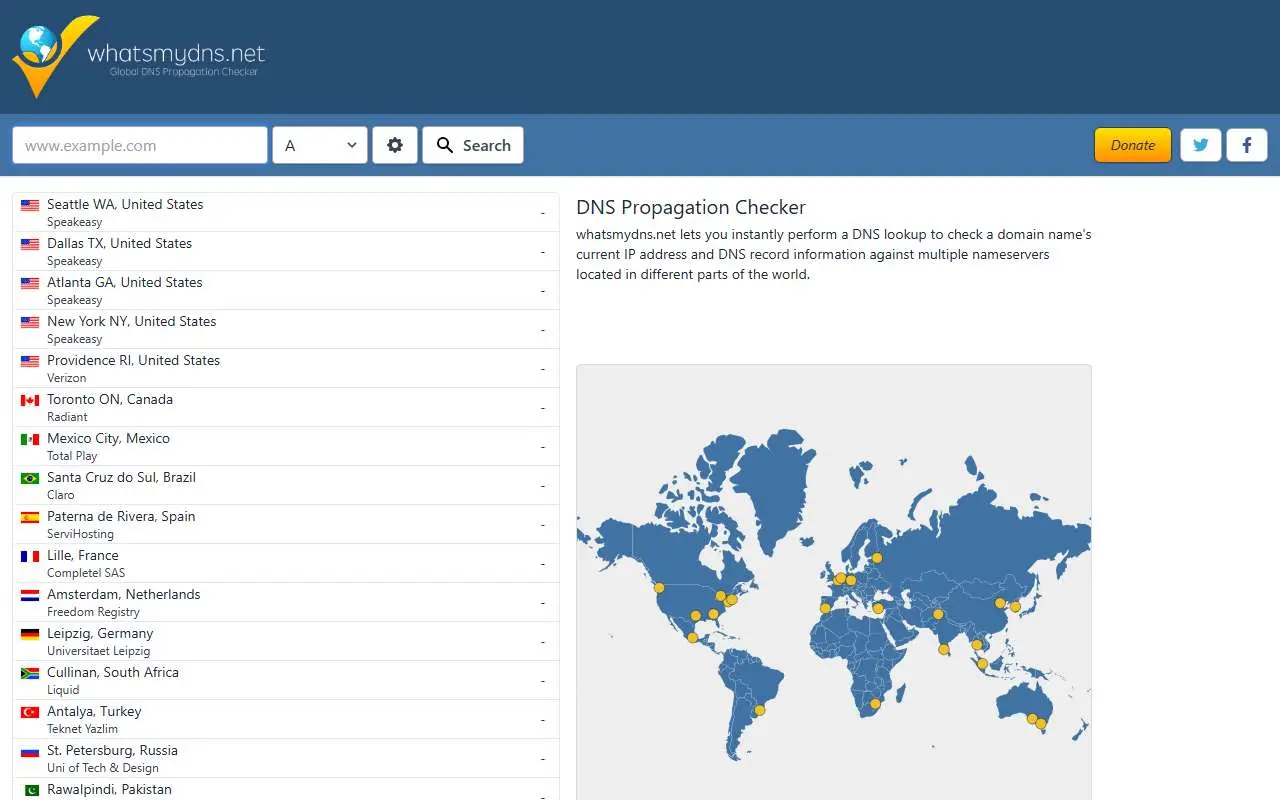Image resolution: width=1280 pixels, height=800 pixels.
Task: Click the "Teknet Yazlim" provider label
Action: tap(82, 729)
